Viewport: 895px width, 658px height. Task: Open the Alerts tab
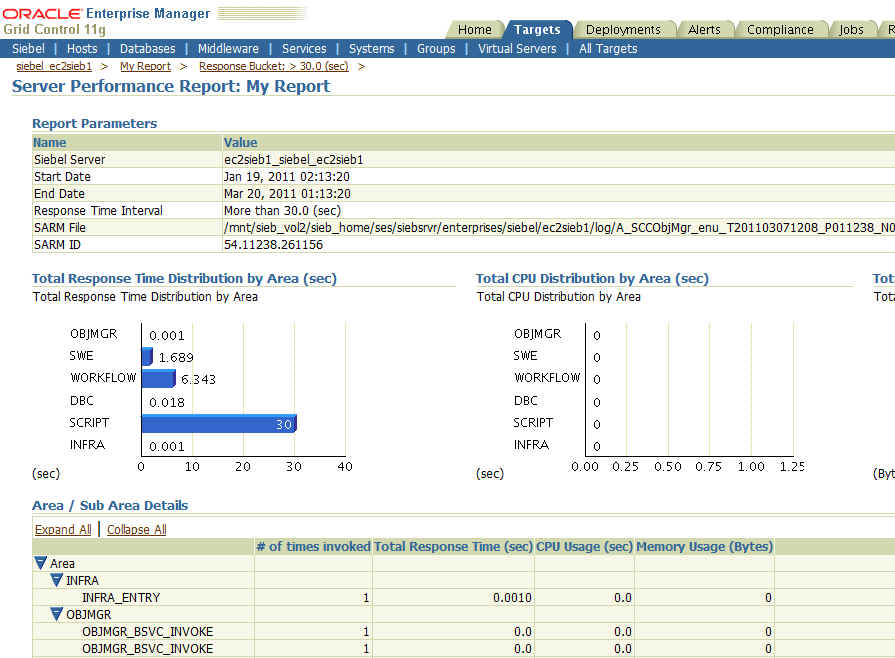(x=704, y=30)
